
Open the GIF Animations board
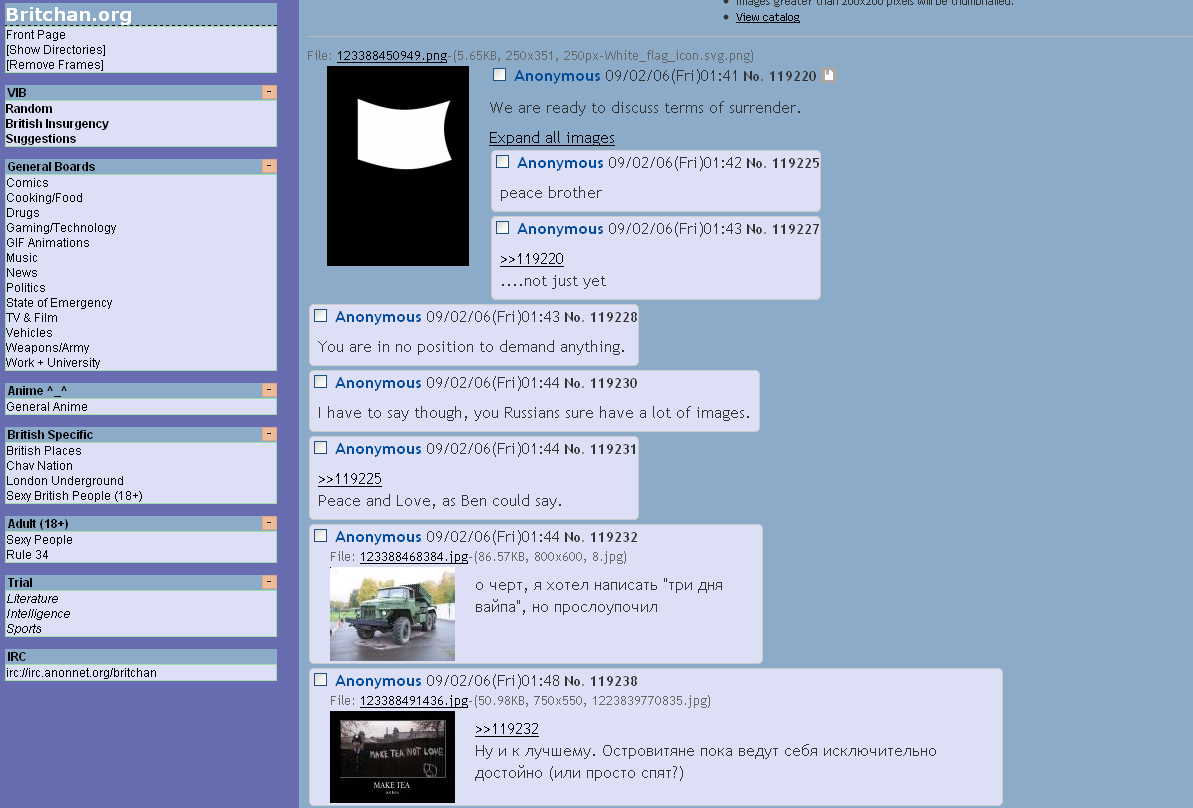(x=48, y=243)
